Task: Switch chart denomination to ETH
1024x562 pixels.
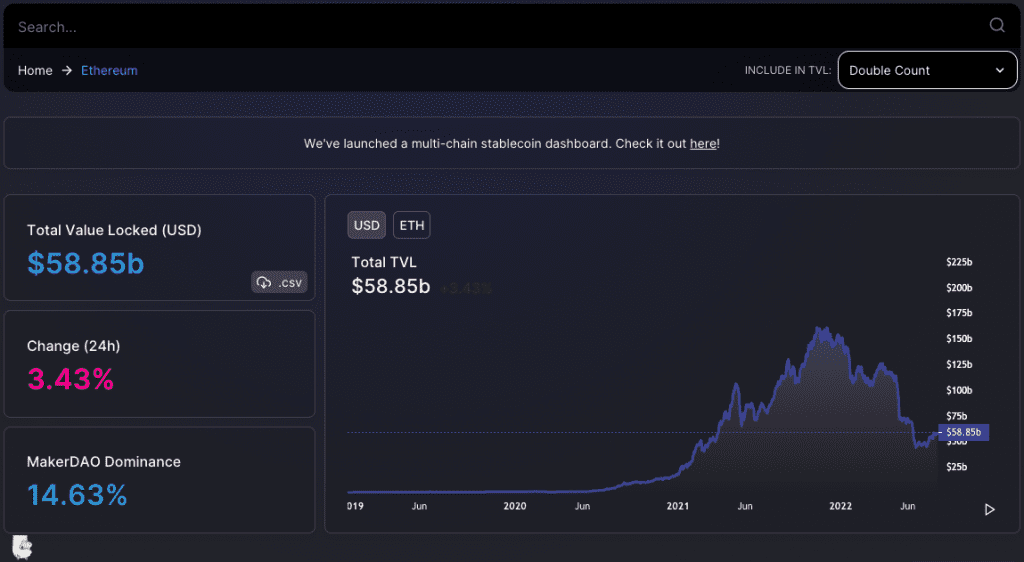Action: (x=411, y=225)
